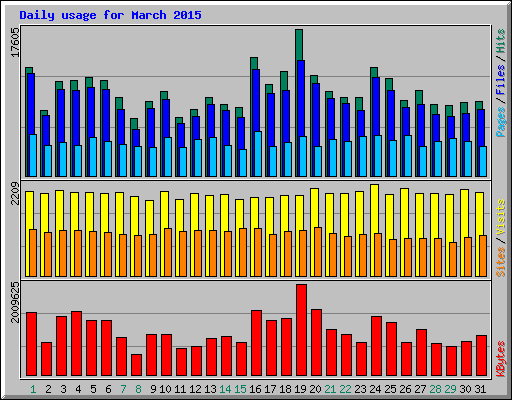The height and width of the screenshot is (400, 512).
Task: Click the "Files" legend label
Action: [501, 79]
